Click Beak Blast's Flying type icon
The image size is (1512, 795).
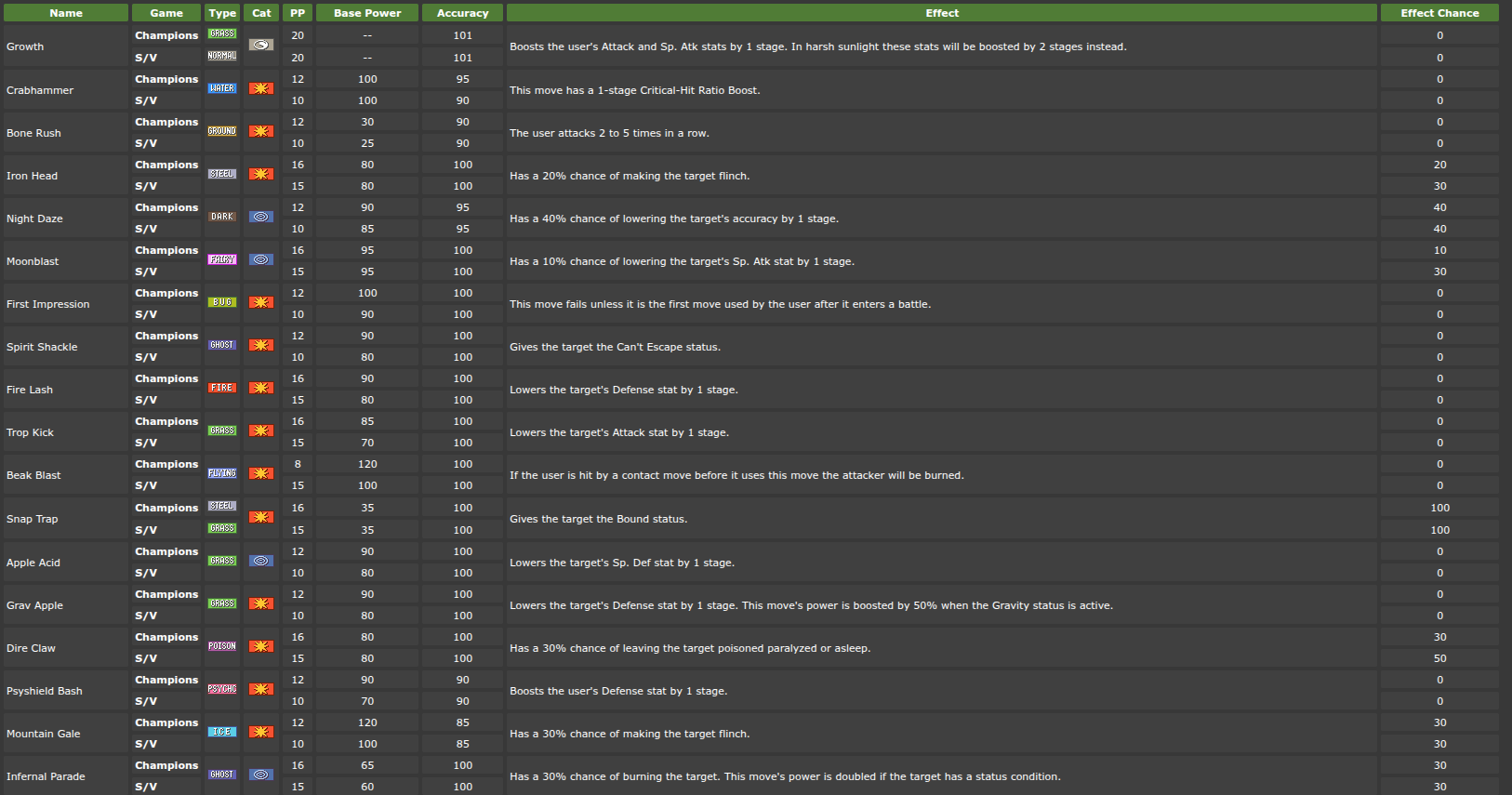[x=222, y=473]
